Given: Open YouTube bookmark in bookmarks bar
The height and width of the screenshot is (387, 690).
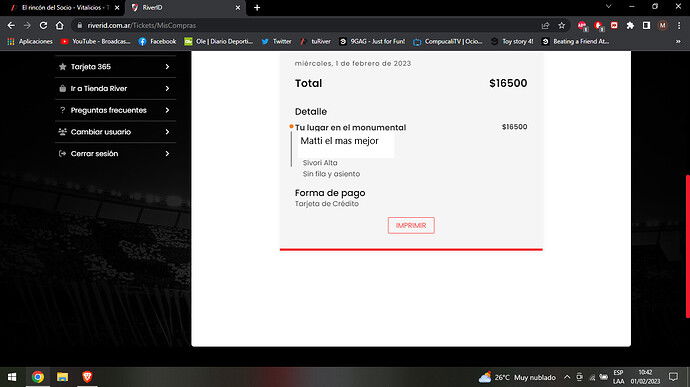Looking at the screenshot, I should [x=95, y=41].
